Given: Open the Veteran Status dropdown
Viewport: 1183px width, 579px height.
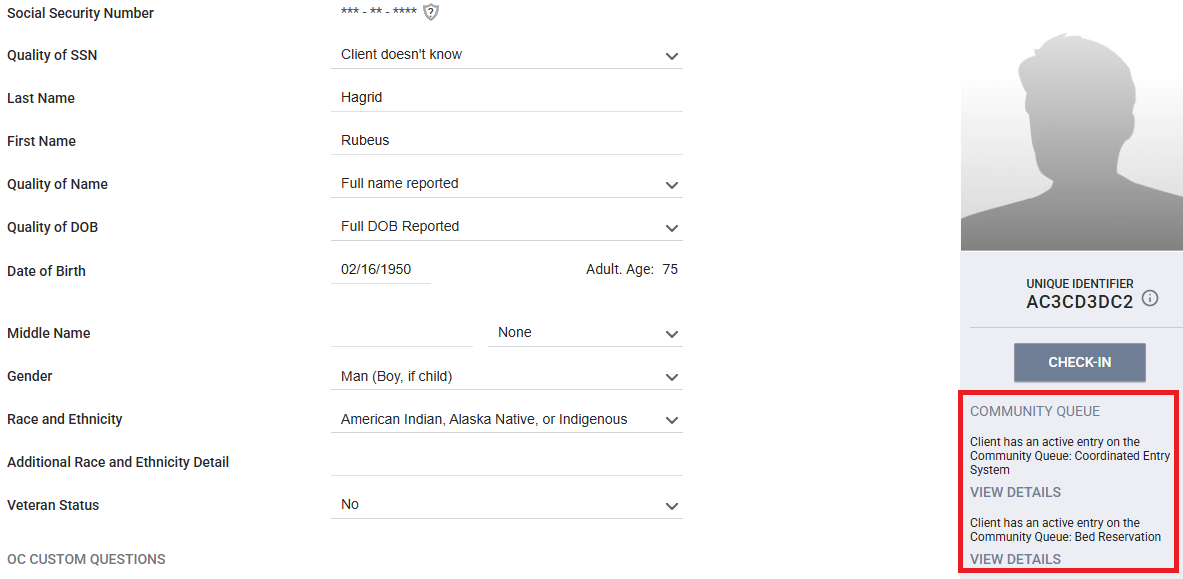Looking at the screenshot, I should pos(506,505).
